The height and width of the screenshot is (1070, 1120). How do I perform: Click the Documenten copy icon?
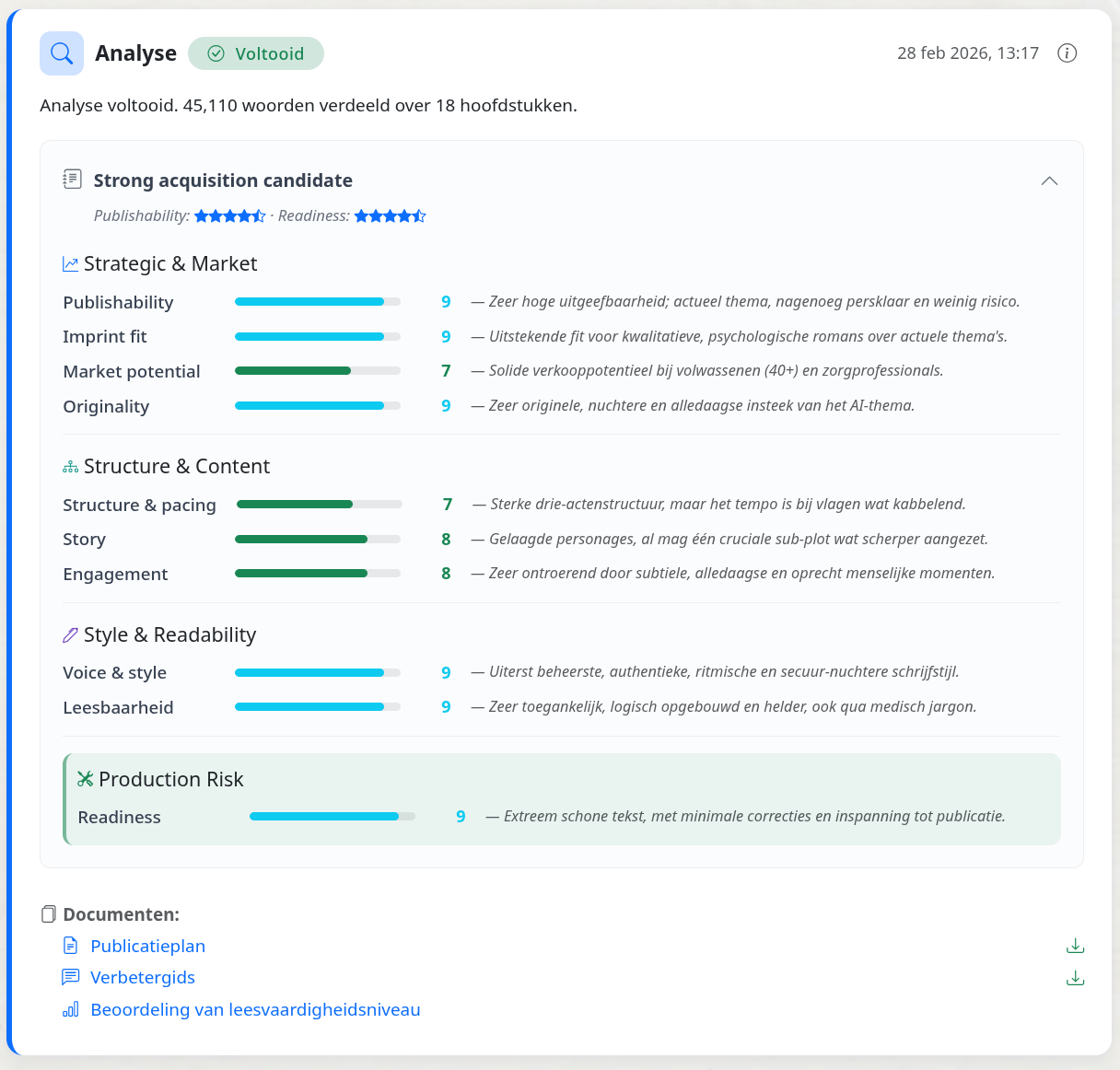(x=49, y=914)
